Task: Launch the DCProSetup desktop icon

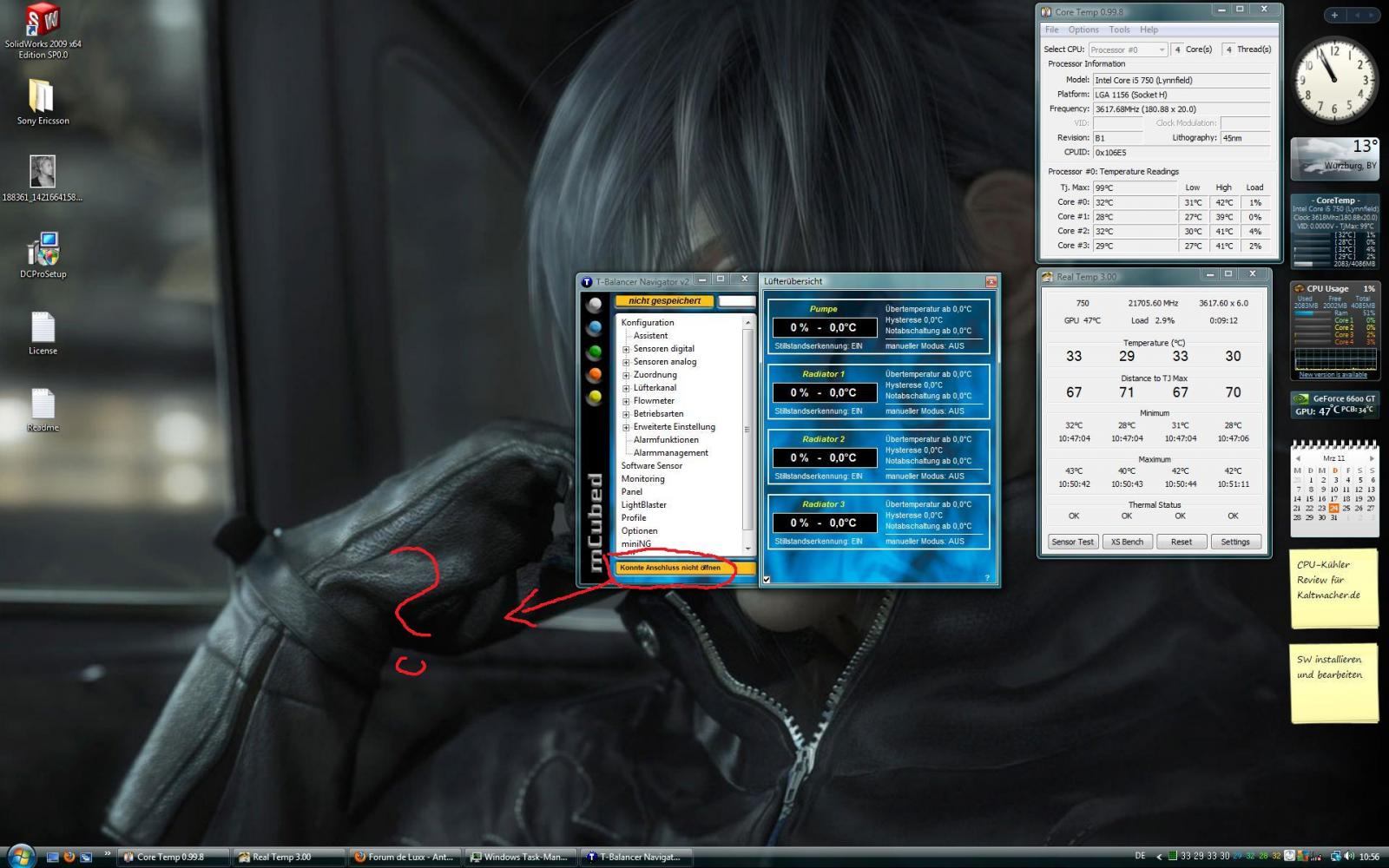Action: click(x=43, y=255)
